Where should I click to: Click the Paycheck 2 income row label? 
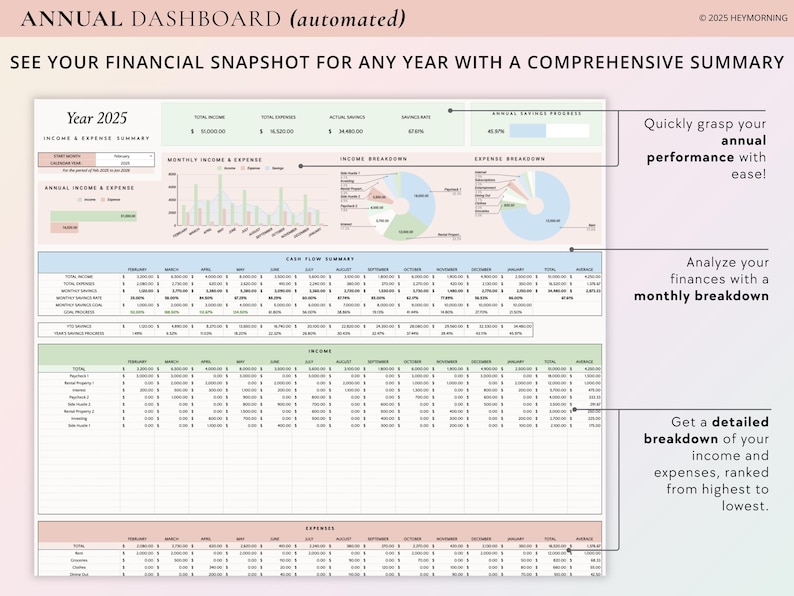click(x=79, y=398)
